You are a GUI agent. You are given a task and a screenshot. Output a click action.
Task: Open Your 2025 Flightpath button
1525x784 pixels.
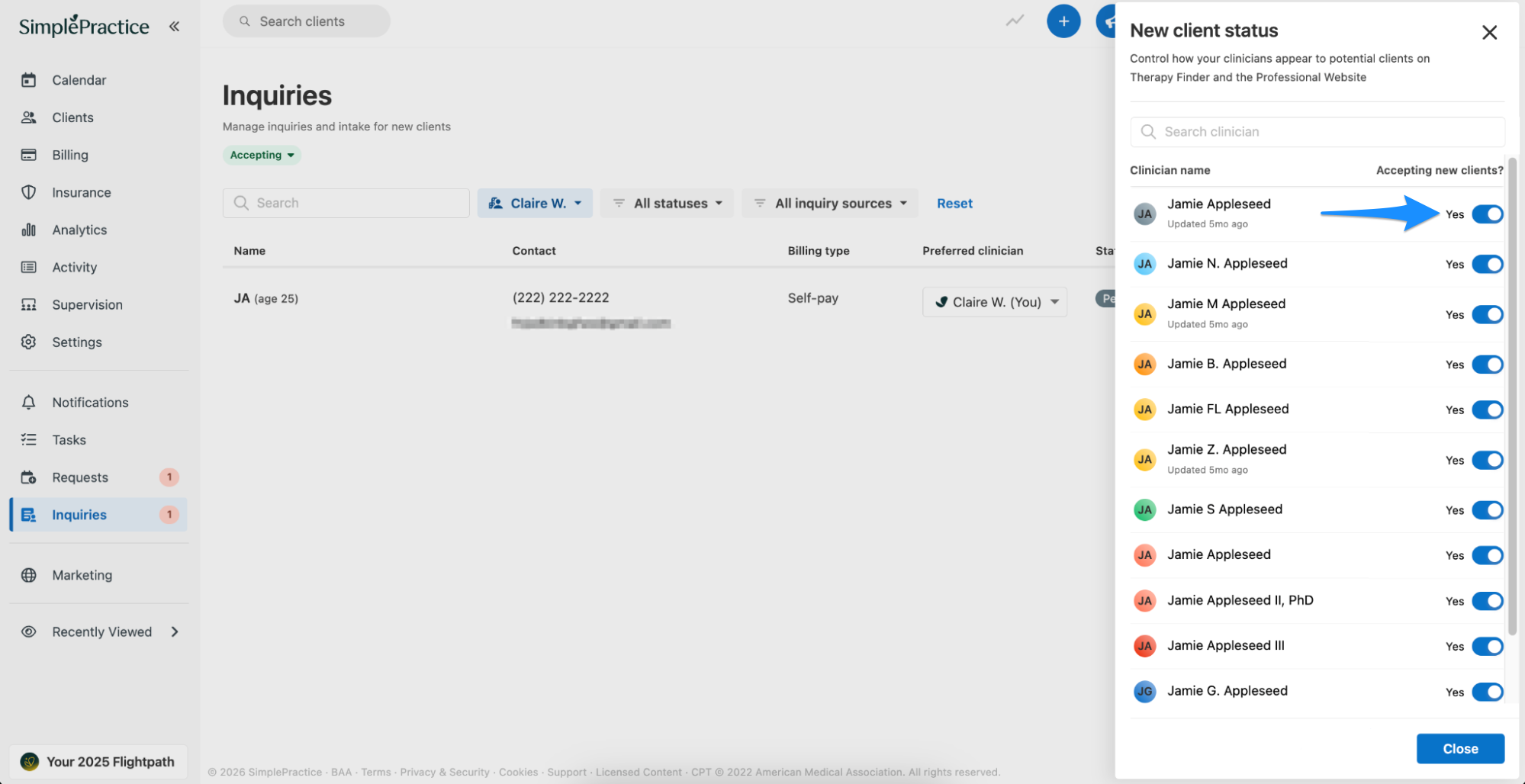[x=98, y=761]
